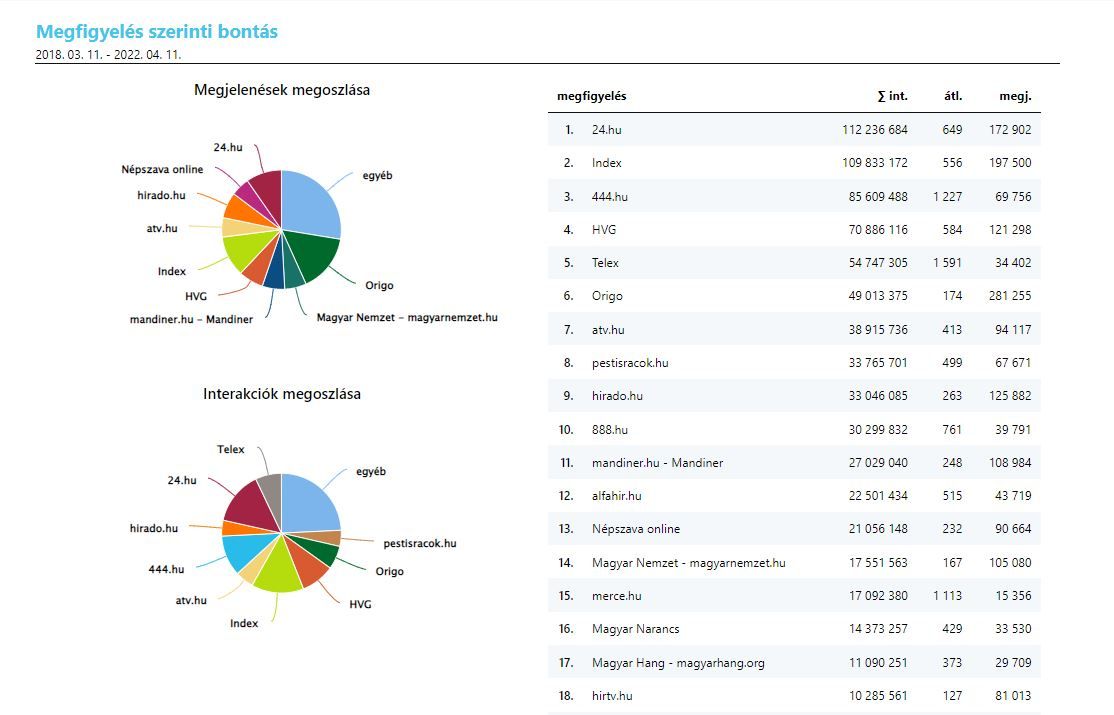Click the megfigyelés column header
1114x715 pixels.
click(591, 96)
